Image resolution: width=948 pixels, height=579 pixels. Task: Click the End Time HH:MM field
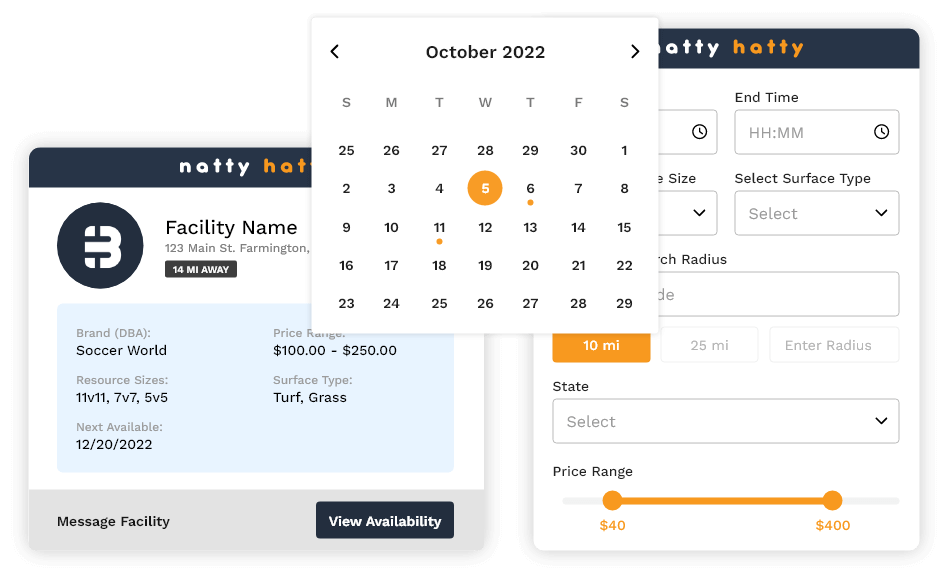pos(800,132)
